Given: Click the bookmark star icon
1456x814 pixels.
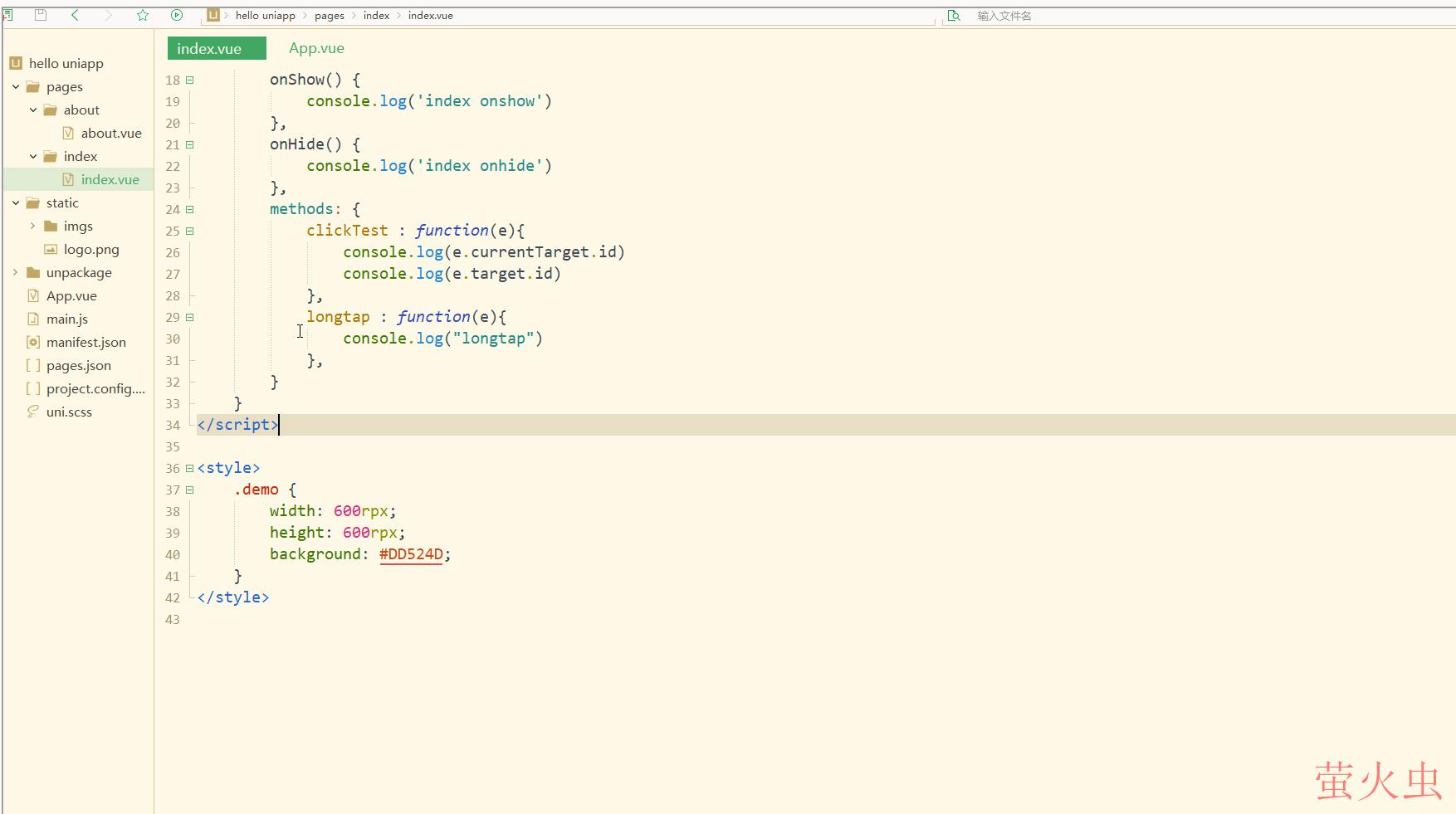Looking at the screenshot, I should [x=143, y=15].
